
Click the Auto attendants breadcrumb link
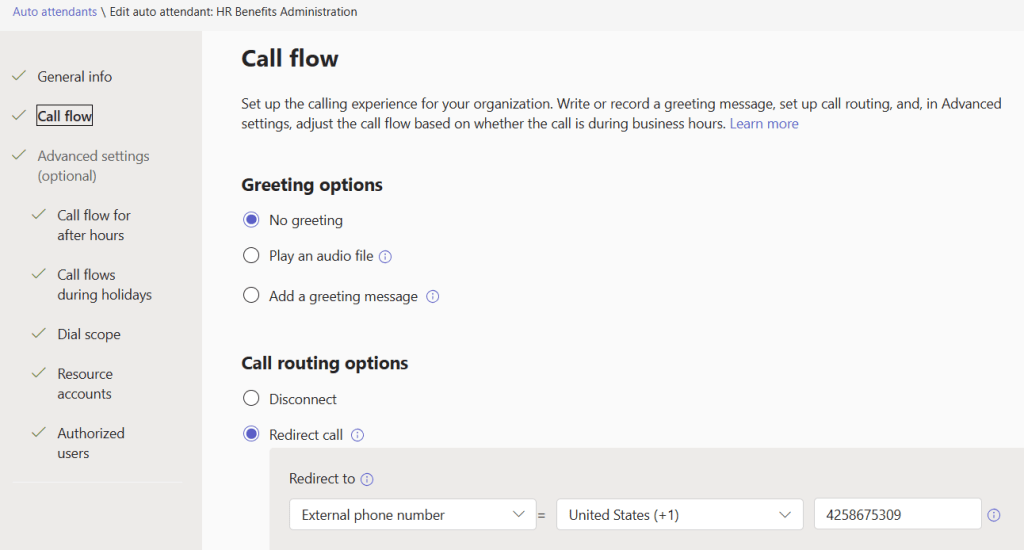point(55,12)
